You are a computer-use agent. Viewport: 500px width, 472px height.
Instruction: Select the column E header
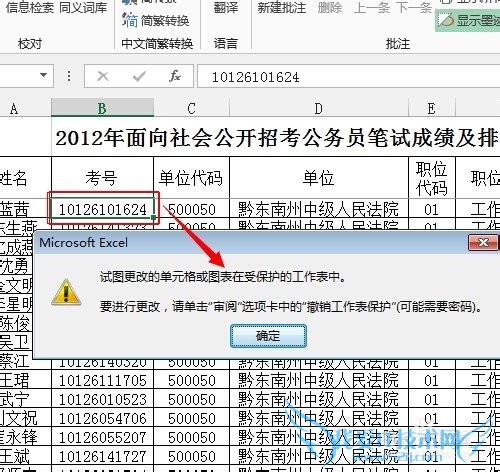[x=432, y=108]
